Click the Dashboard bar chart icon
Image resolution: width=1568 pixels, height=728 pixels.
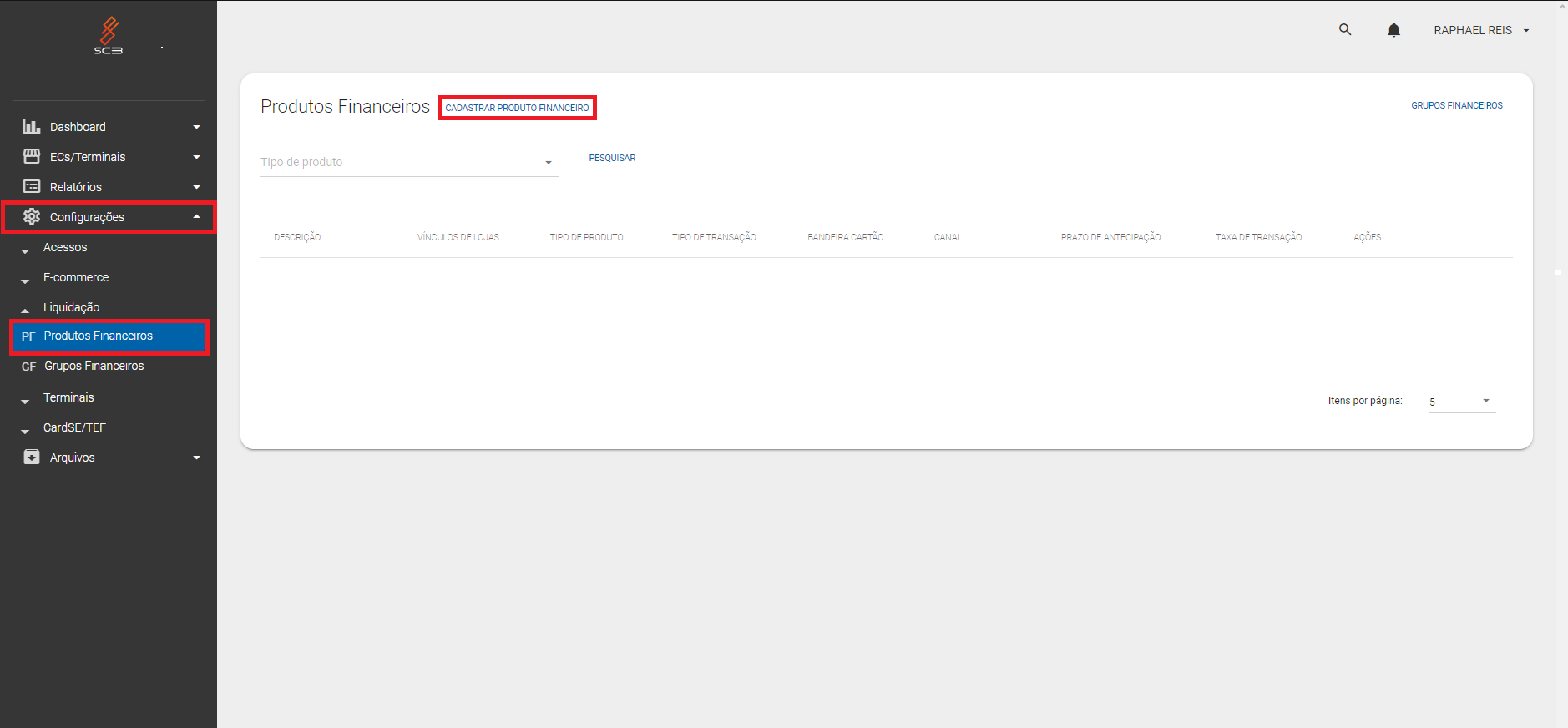point(32,127)
